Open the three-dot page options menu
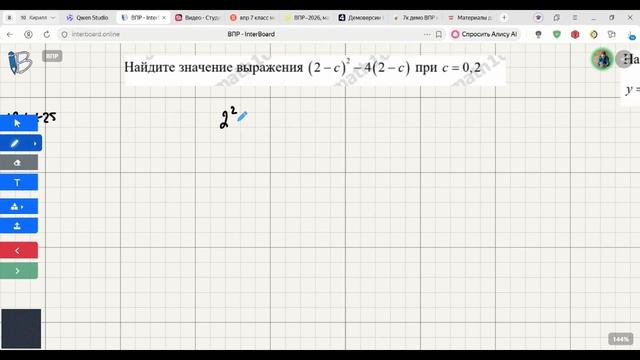 pos(427,34)
